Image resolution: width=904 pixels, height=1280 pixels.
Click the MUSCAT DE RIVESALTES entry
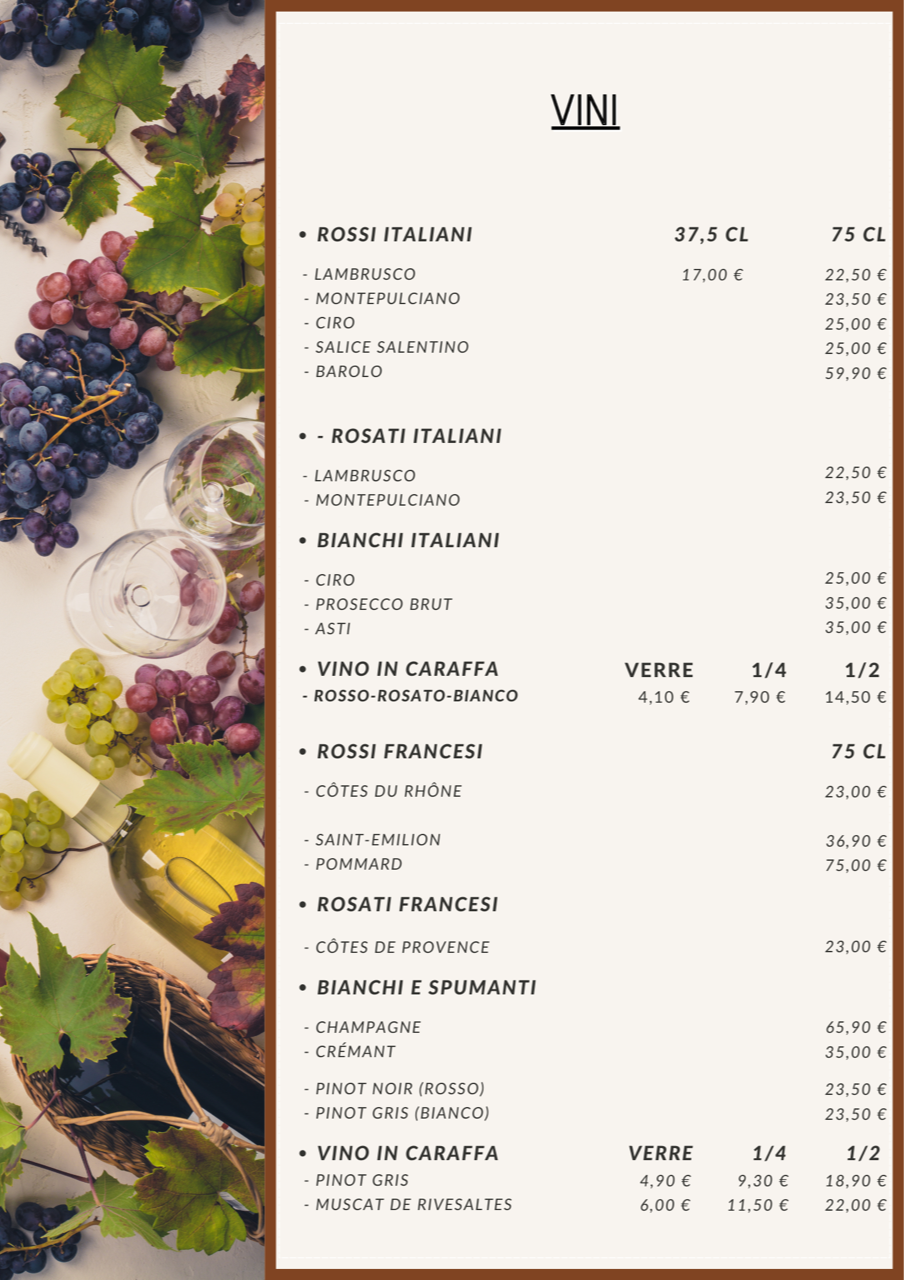point(408,1205)
